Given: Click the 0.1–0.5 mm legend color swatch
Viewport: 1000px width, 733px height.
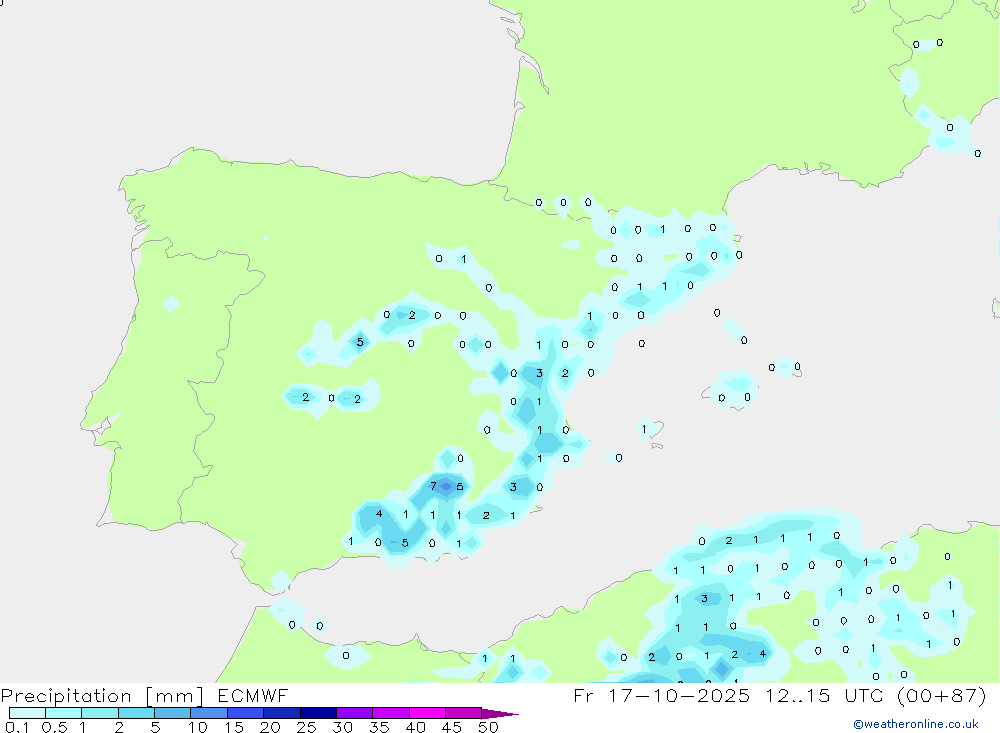Looking at the screenshot, I should (x=27, y=713).
